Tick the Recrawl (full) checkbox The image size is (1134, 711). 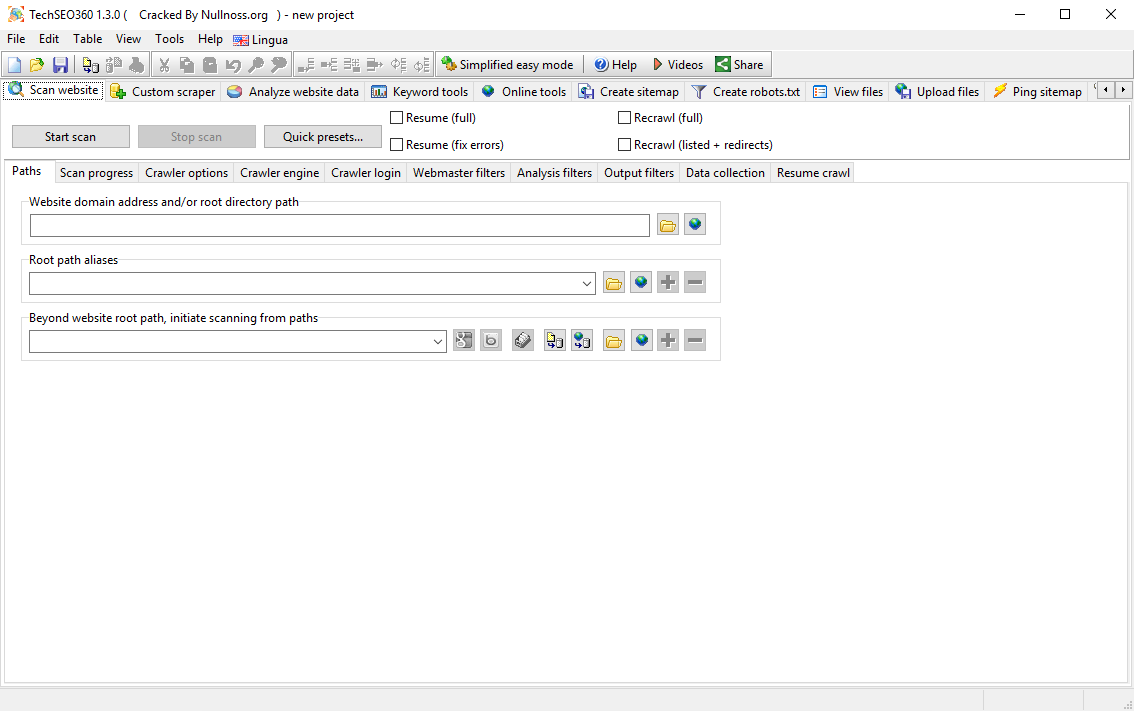tap(624, 117)
